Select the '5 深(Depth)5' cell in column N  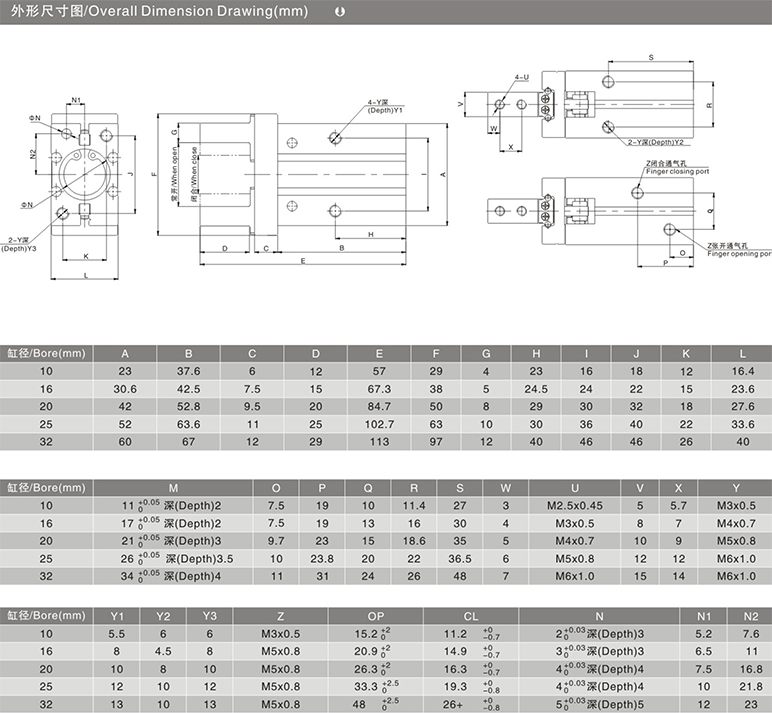(599, 704)
